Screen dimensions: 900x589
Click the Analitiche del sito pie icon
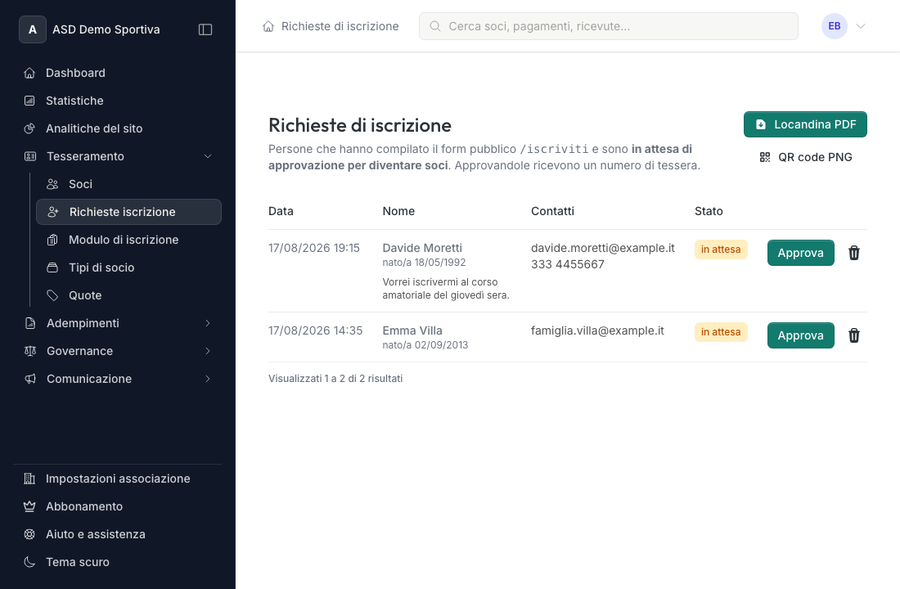pos(30,129)
